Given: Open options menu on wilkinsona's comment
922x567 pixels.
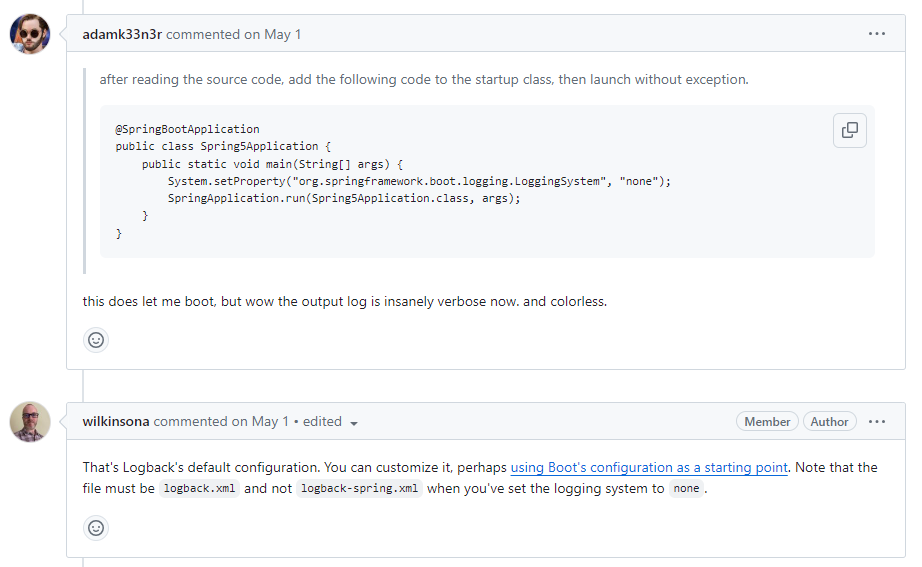Looking at the screenshot, I should [x=877, y=422].
